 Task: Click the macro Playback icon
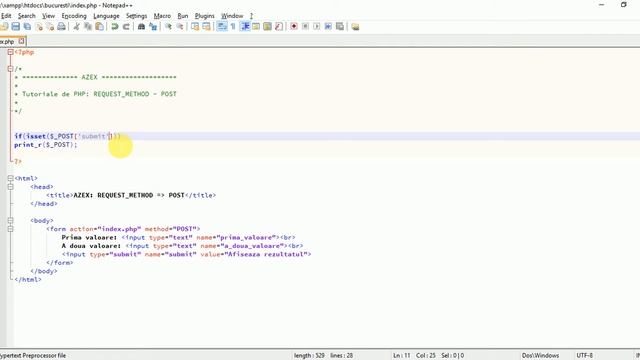[317, 27]
